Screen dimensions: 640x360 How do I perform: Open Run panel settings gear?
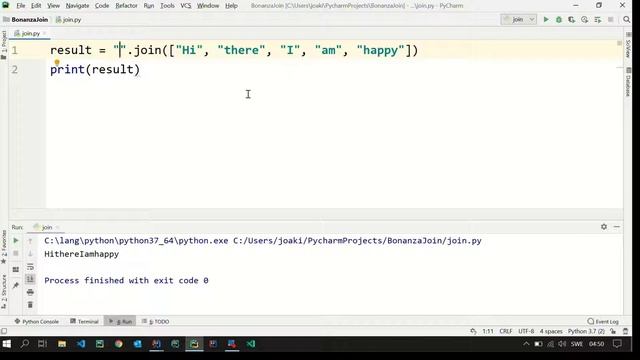point(604,227)
